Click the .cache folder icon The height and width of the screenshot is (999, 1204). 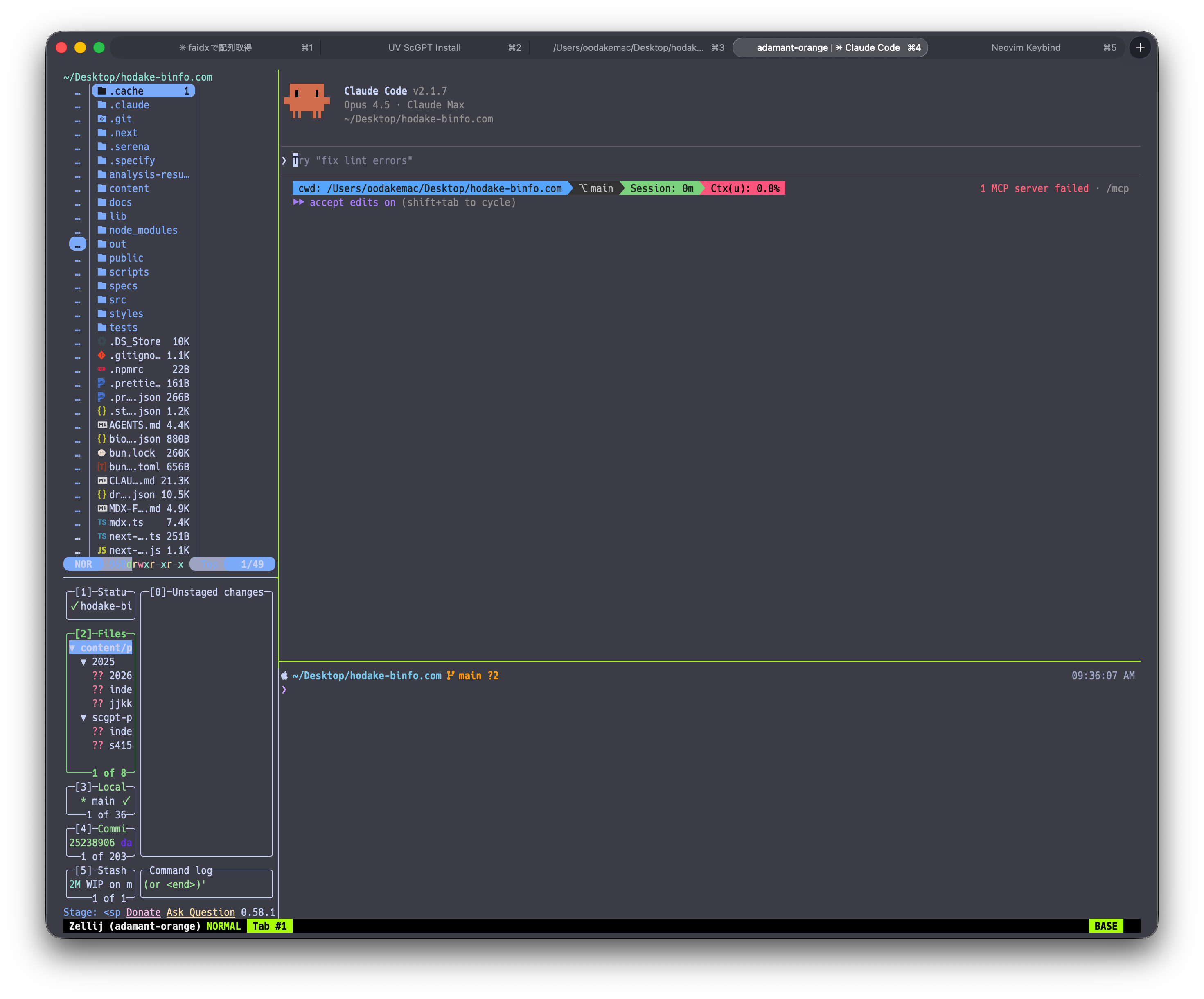tap(102, 91)
